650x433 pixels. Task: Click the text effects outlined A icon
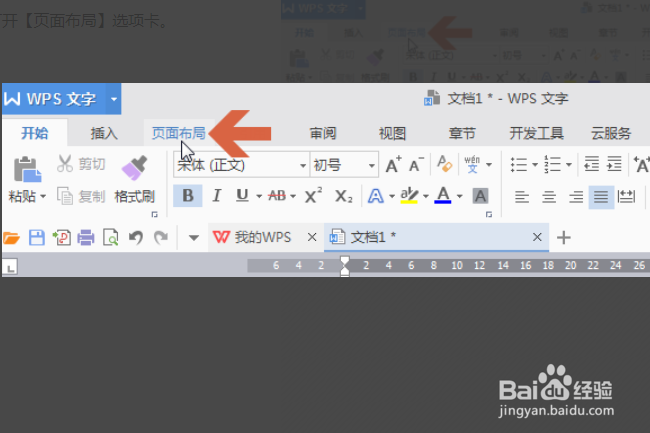tap(376, 196)
